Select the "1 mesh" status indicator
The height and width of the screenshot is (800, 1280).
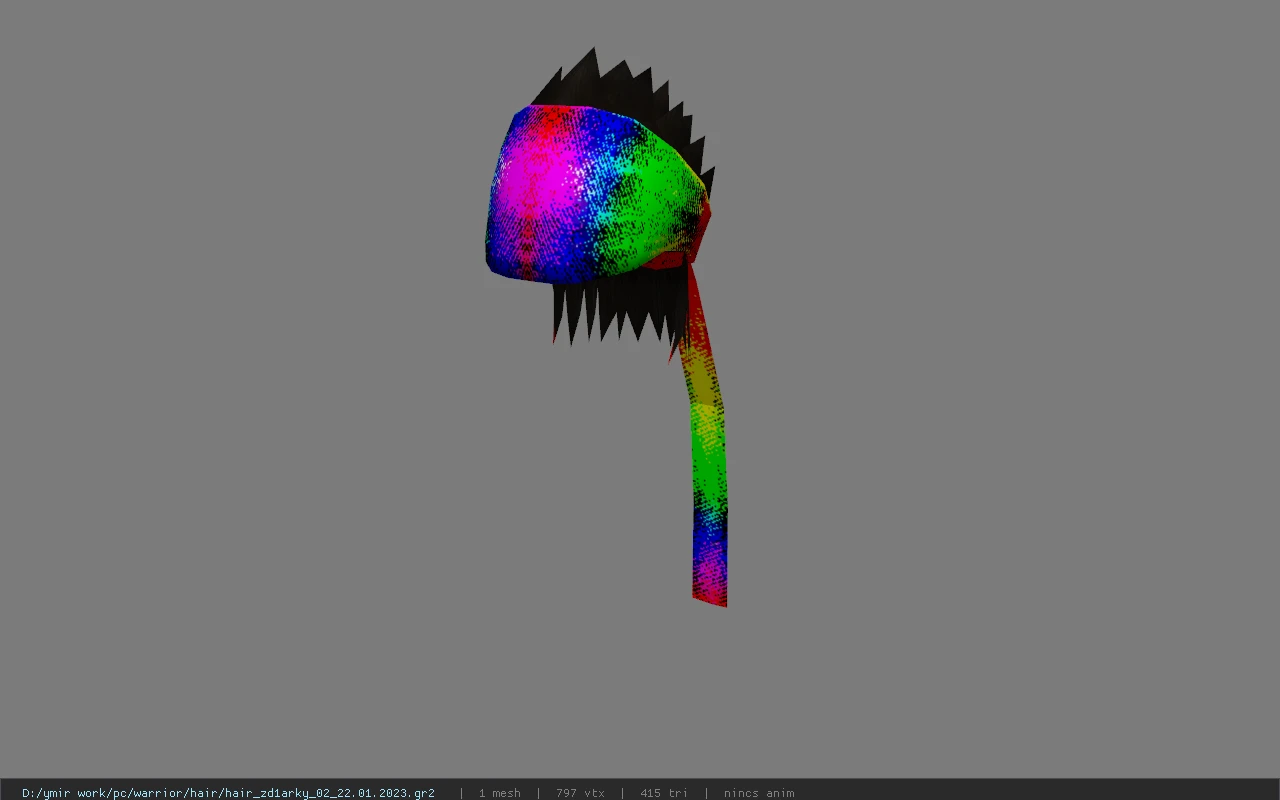pos(499,792)
